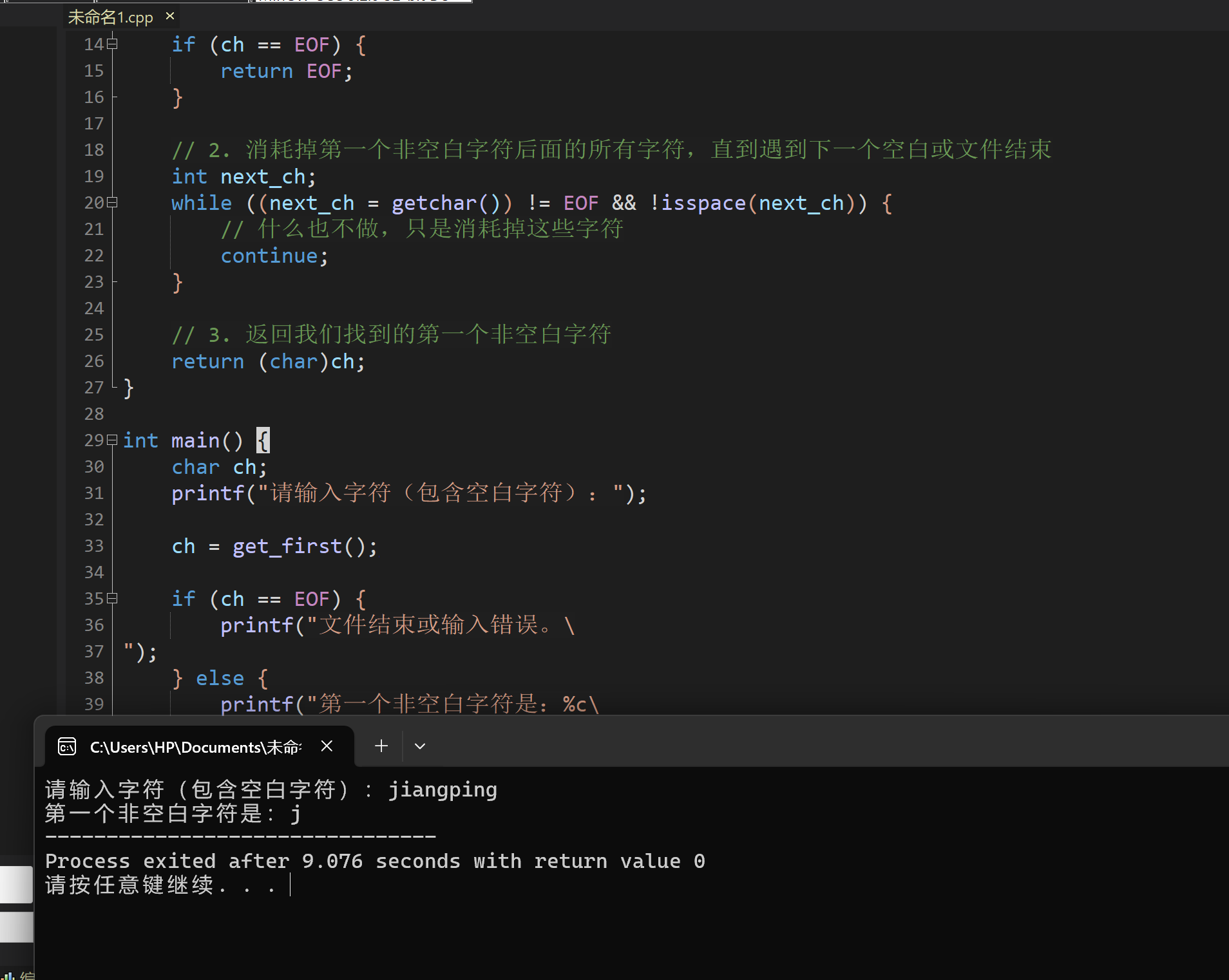Click the 编 label in the status bar
The height and width of the screenshot is (980, 1229).
pyautogui.click(x=28, y=974)
